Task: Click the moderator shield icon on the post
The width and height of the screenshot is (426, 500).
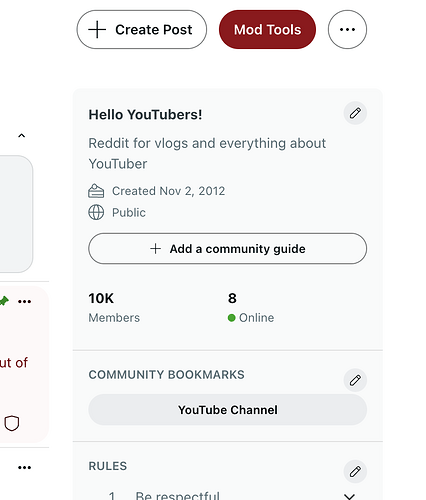Action: click(x=12, y=423)
